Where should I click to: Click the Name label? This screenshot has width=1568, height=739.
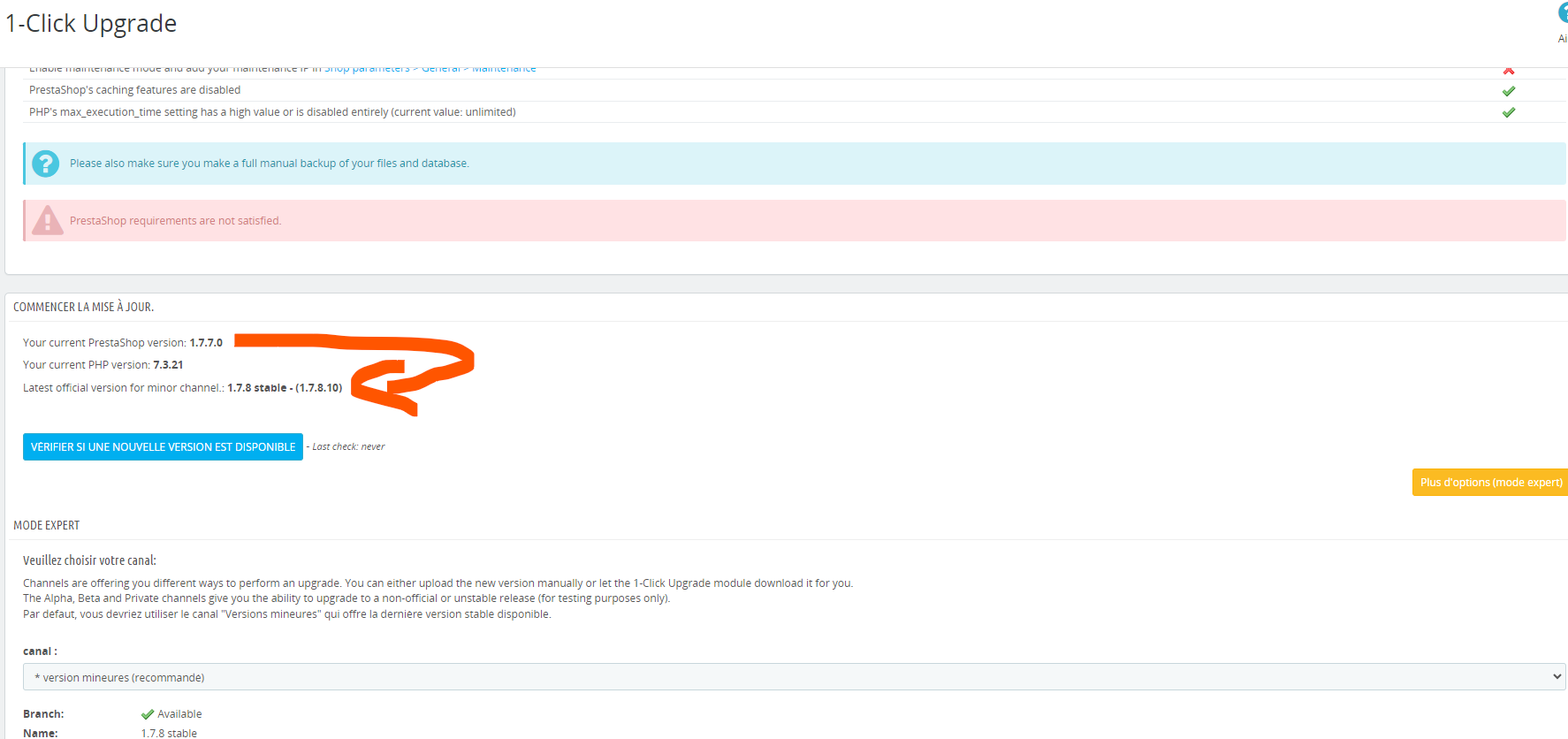click(41, 733)
